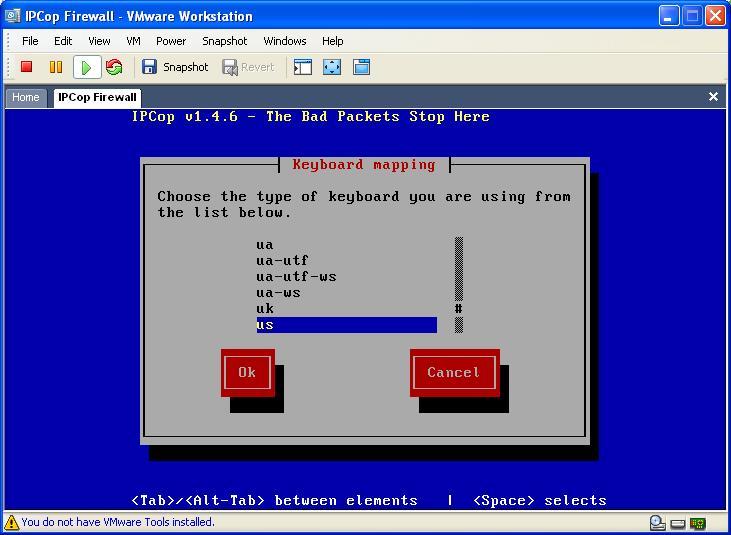Select the 'ua-ws' keyboard layout
731x535 pixels.
click(x=346, y=293)
